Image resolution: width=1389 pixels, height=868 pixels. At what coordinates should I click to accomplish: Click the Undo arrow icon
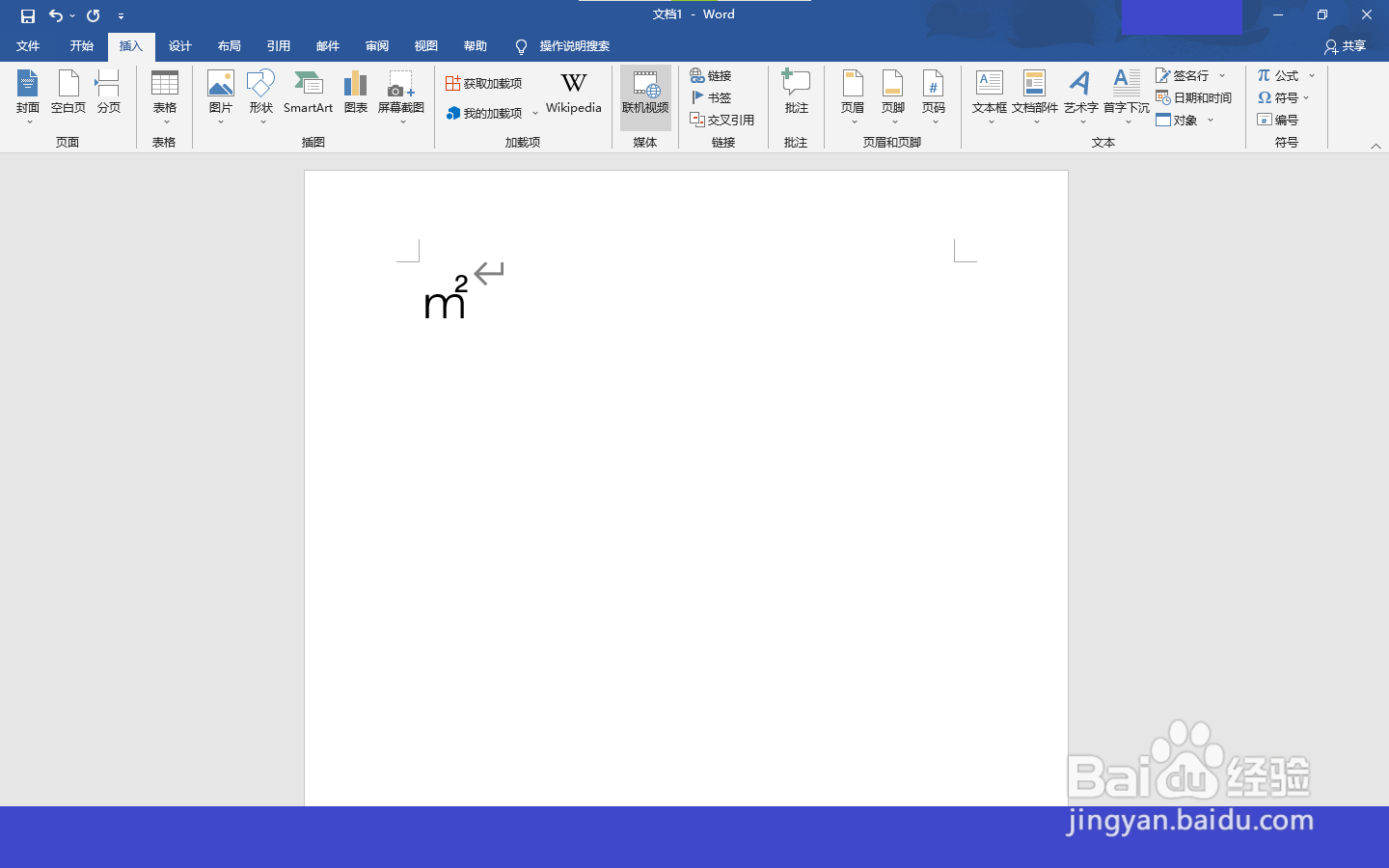point(56,15)
